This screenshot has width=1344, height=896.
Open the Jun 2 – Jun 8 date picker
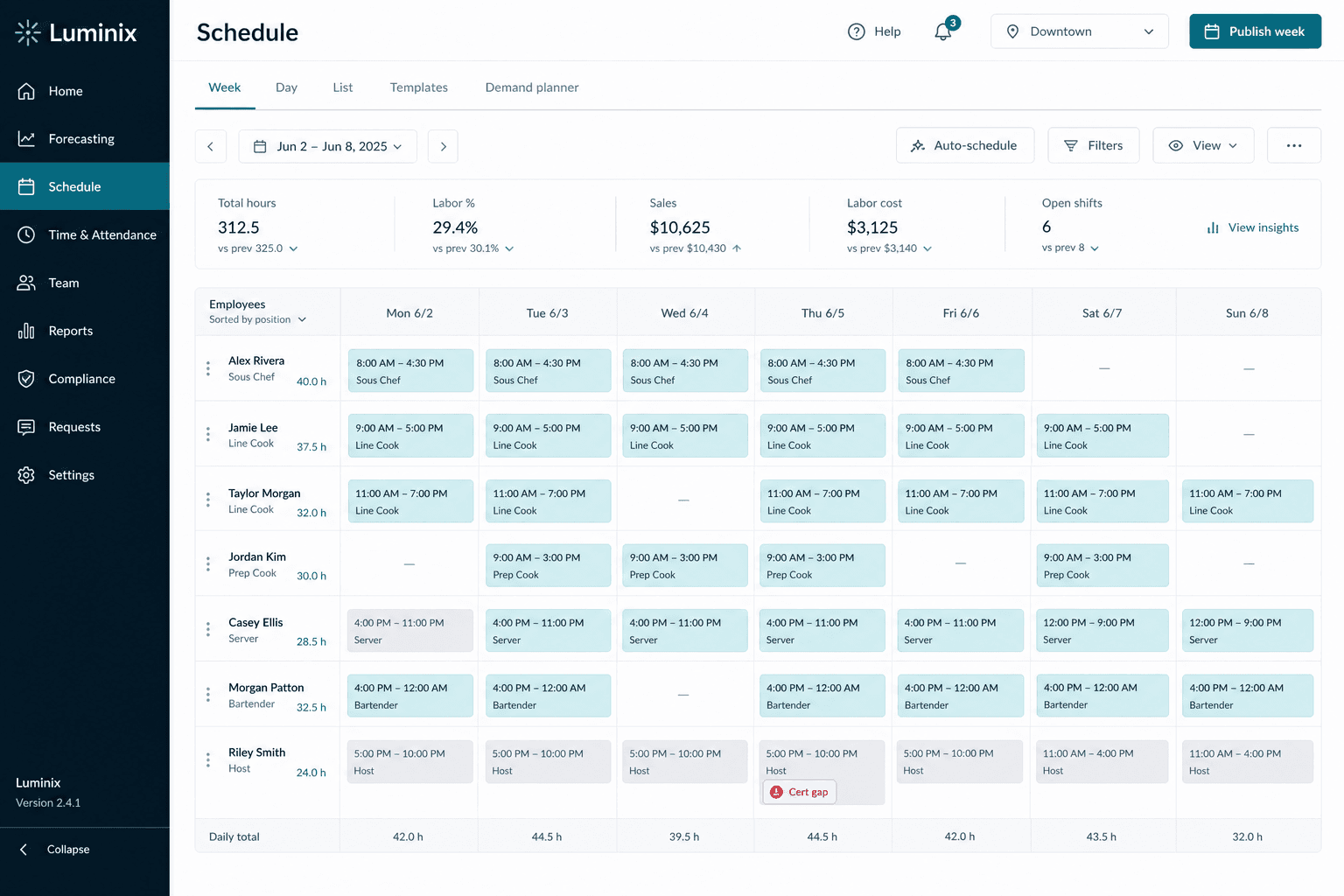(x=327, y=146)
